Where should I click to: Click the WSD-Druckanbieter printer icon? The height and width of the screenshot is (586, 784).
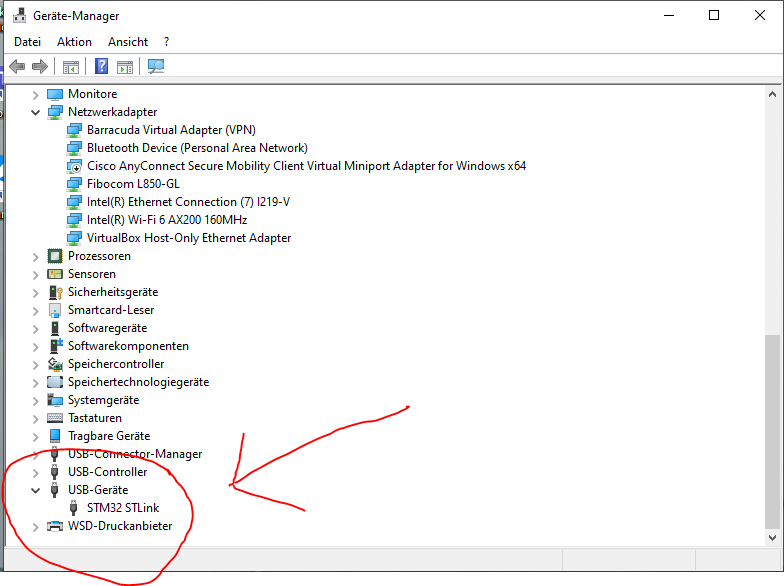(x=55, y=526)
